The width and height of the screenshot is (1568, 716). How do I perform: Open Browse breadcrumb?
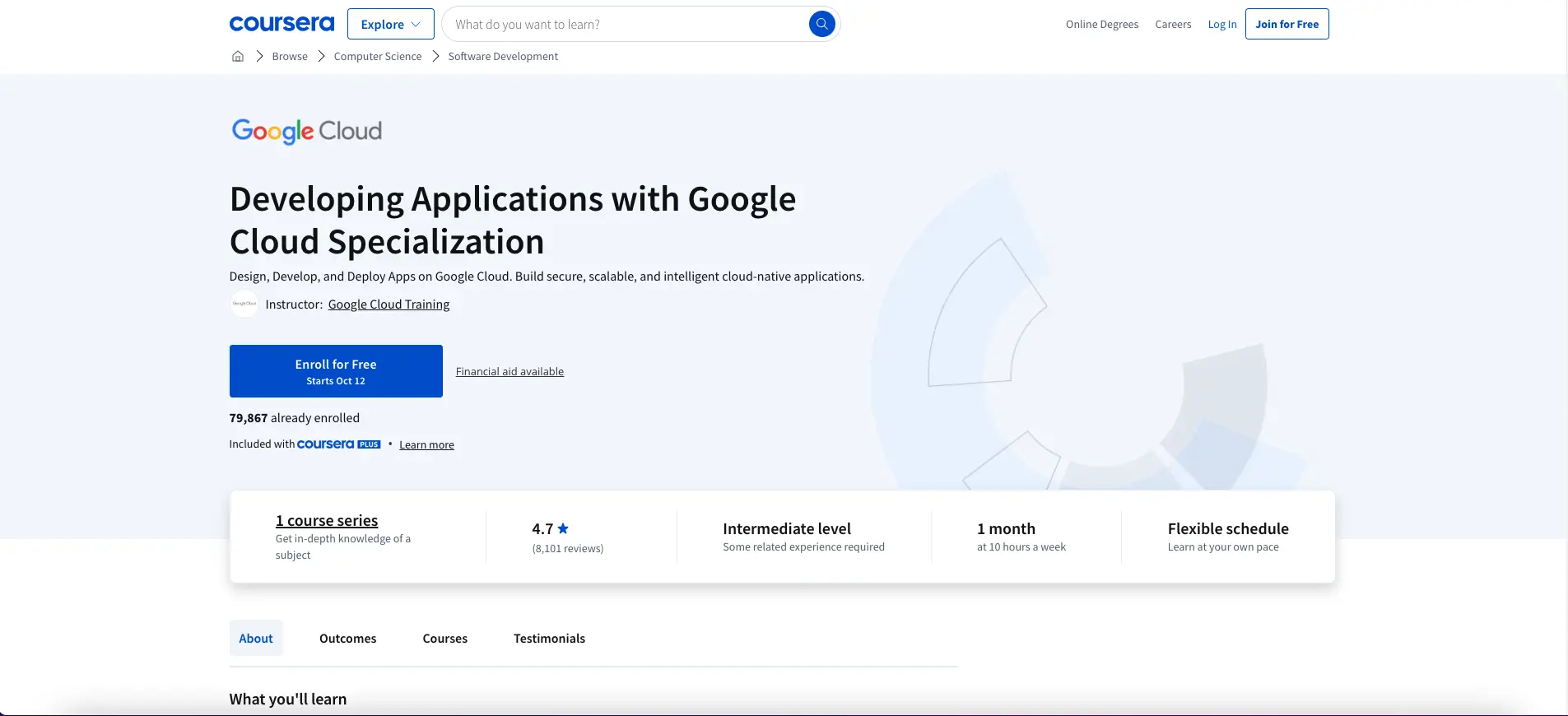(x=290, y=56)
